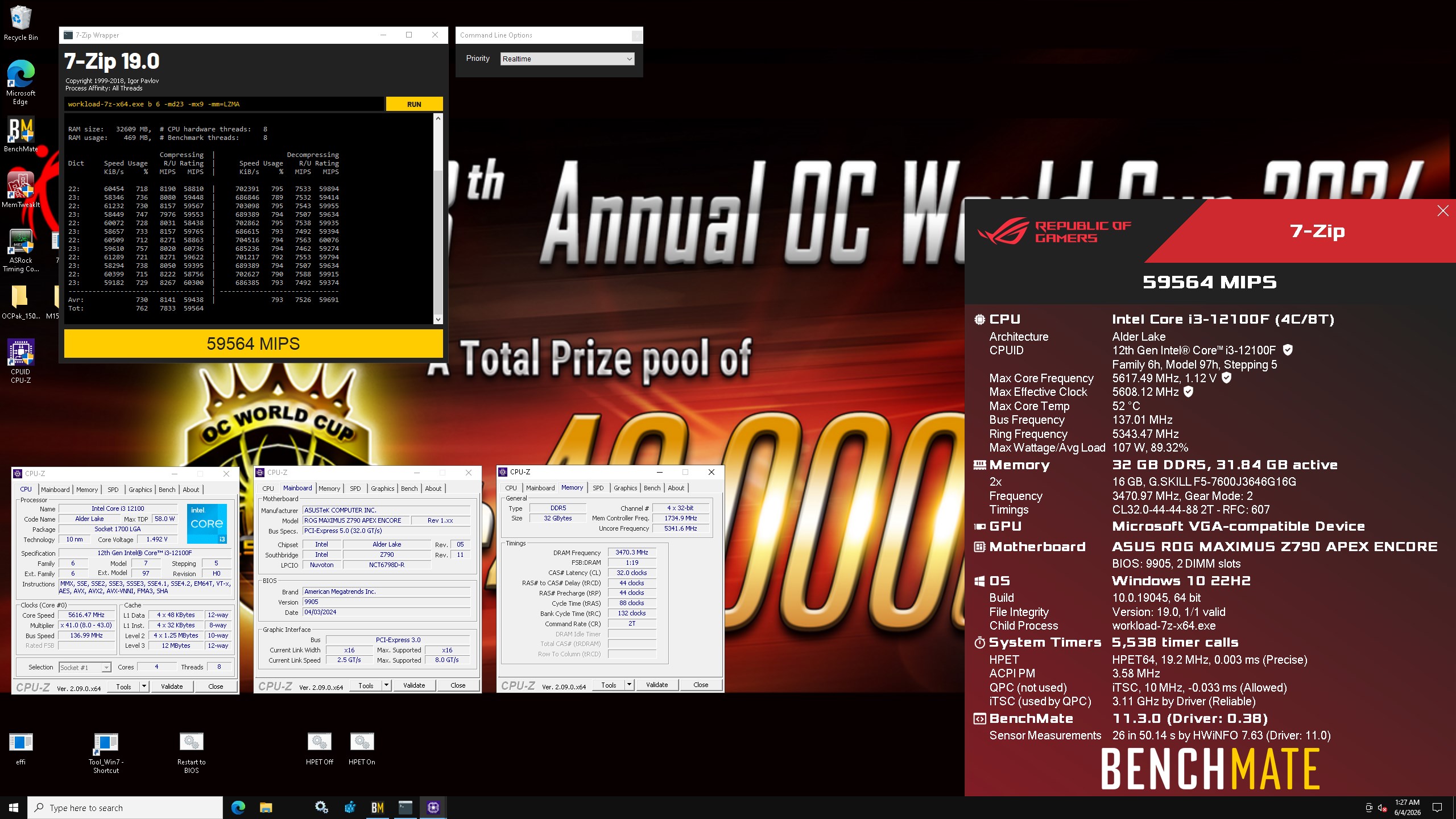Open the Tool_Win7 shortcut icon
Image resolution: width=1456 pixels, height=819 pixels.
pos(106,753)
